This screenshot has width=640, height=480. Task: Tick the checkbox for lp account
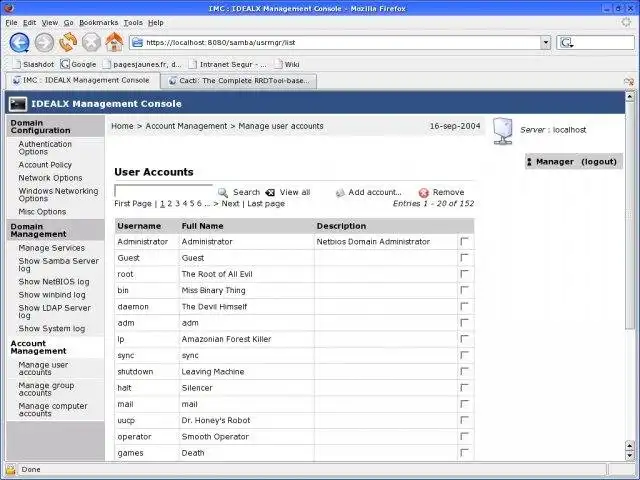[x=464, y=339]
